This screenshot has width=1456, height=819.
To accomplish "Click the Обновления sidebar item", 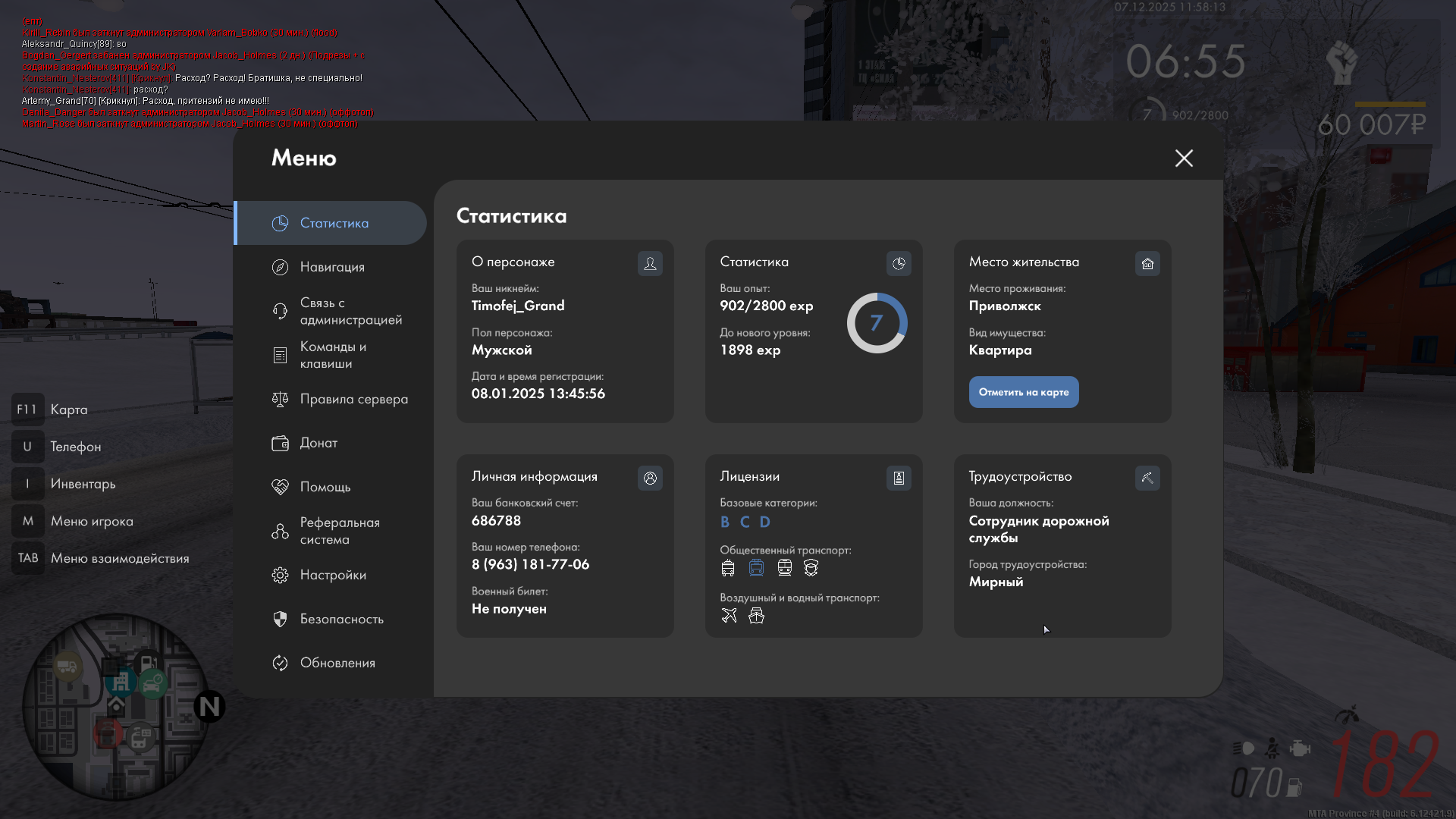I will (x=337, y=663).
